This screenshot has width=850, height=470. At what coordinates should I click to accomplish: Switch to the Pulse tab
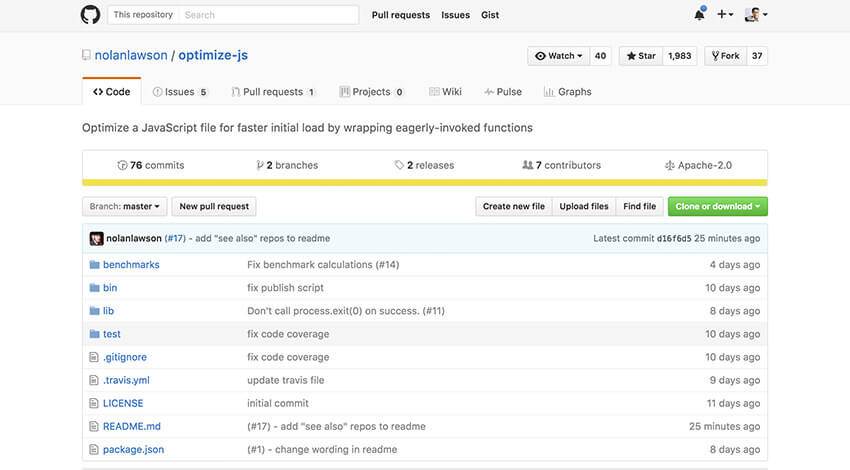point(503,92)
